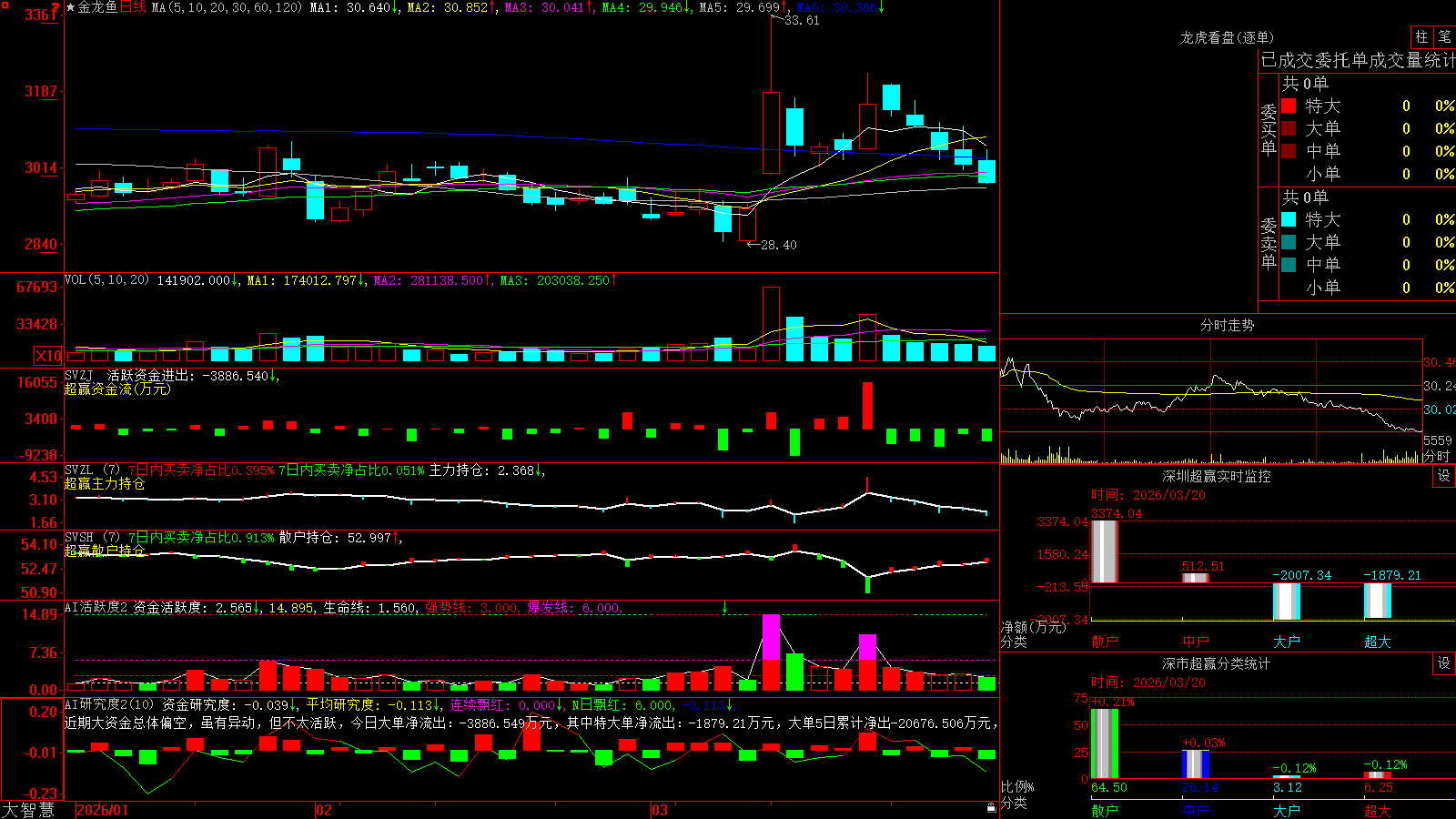
Task: Click the 爆发线: 6.000 label
Action: (x=573, y=607)
